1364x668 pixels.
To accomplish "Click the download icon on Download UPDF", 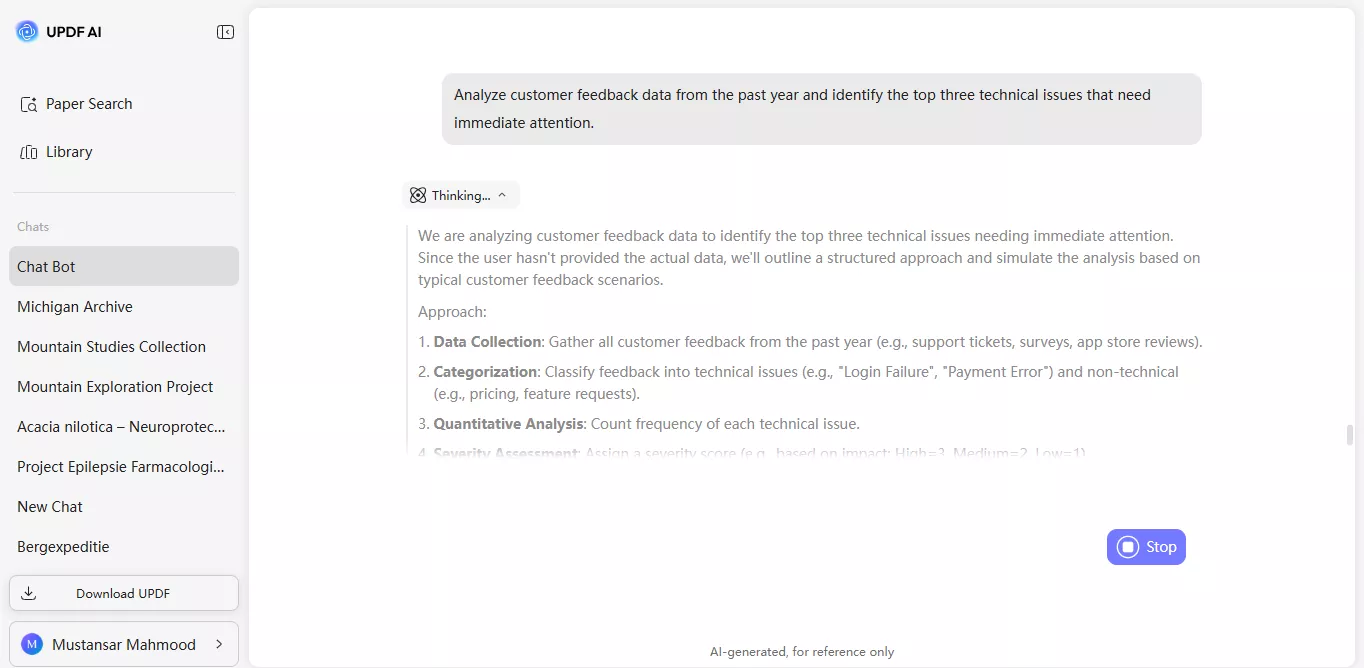I will [x=28, y=592].
